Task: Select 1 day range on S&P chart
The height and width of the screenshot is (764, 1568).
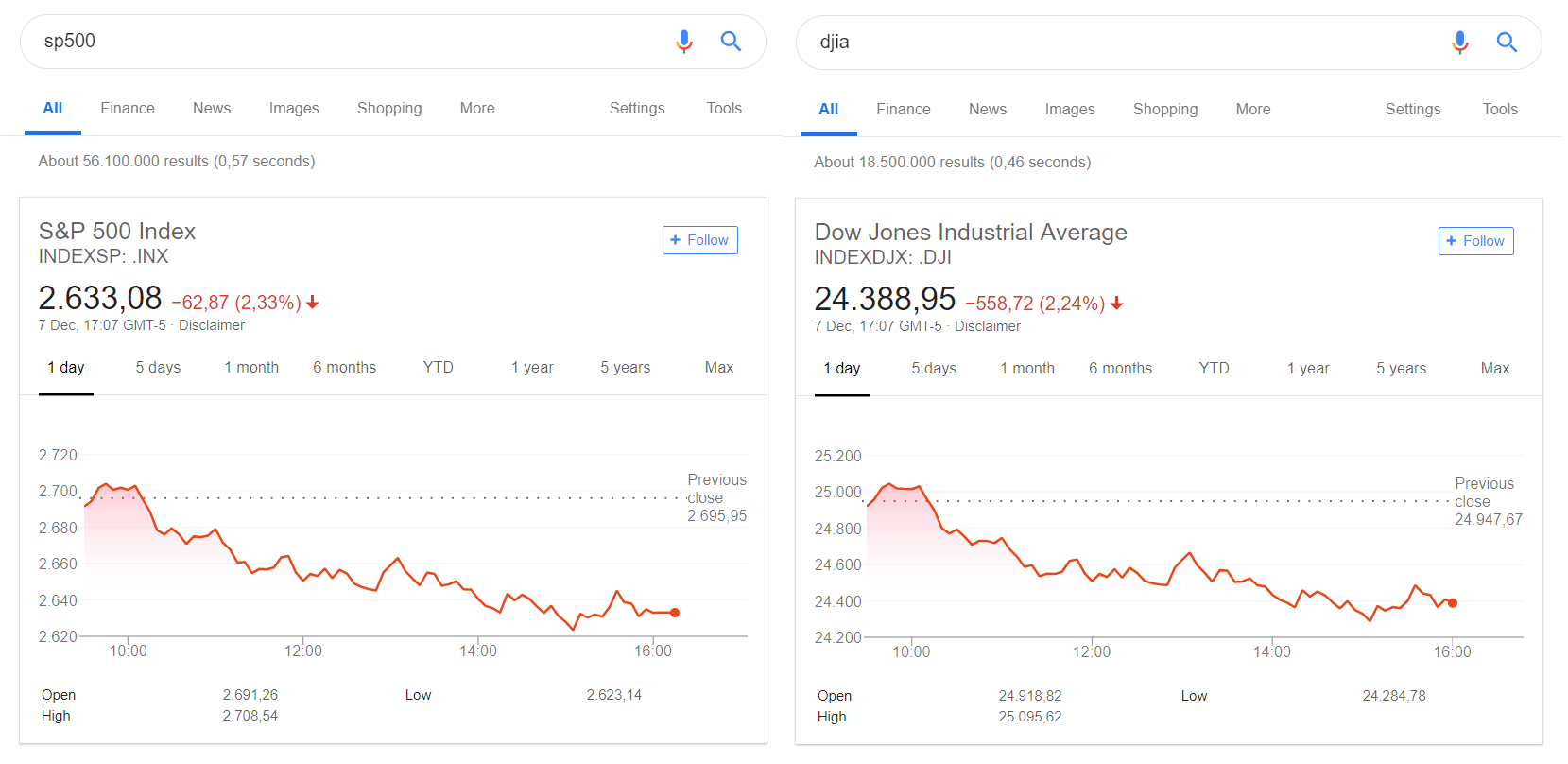Action: pyautogui.click(x=66, y=367)
